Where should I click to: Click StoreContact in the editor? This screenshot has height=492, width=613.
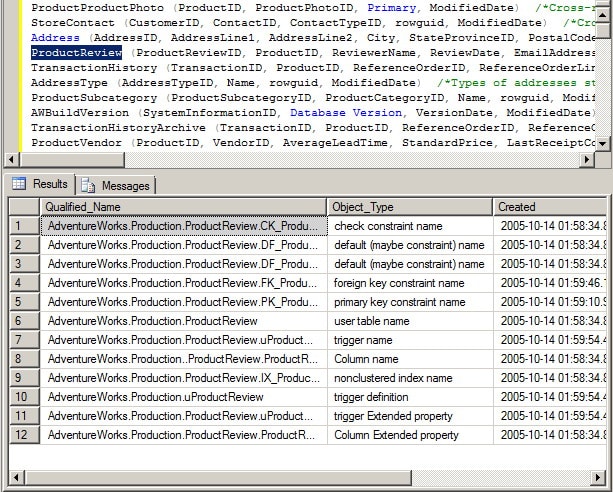pos(73,23)
